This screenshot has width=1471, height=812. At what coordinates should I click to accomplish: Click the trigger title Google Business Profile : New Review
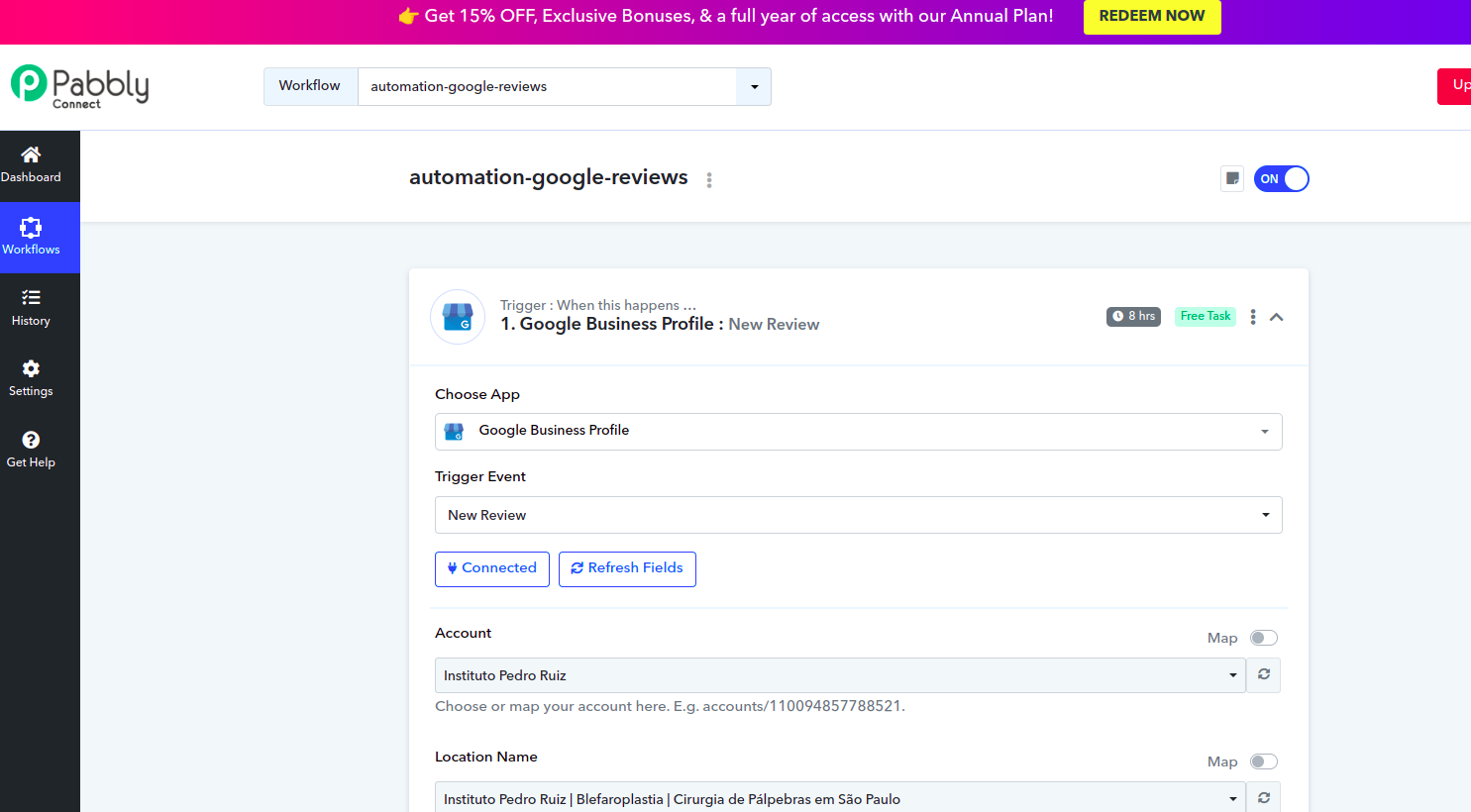click(660, 324)
